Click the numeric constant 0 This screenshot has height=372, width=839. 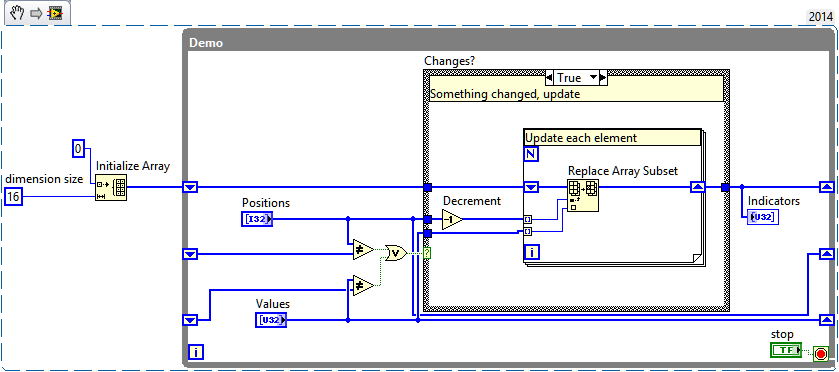click(x=79, y=148)
